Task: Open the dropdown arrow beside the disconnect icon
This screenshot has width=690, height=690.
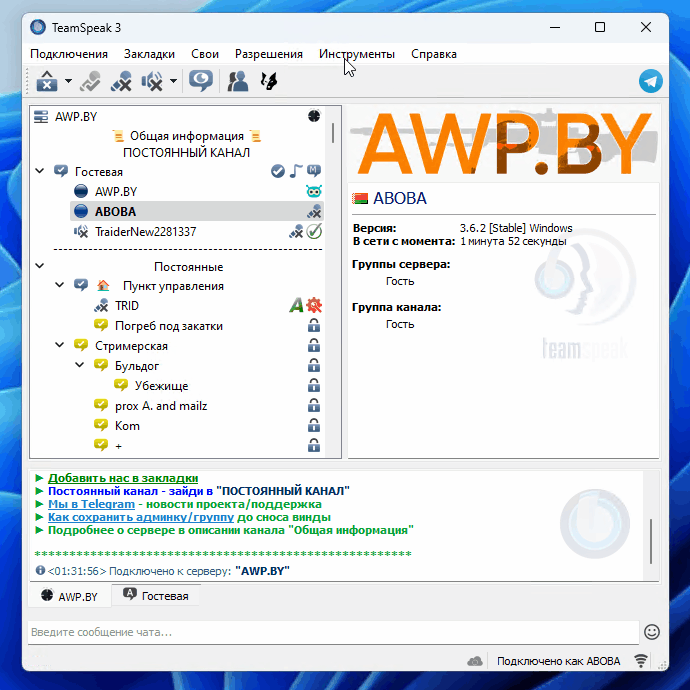Action: (x=68, y=81)
